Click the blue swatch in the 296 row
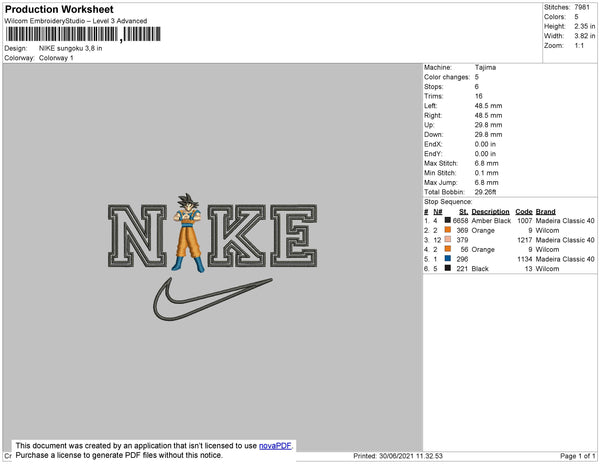This screenshot has height=464, width=600. pos(447,259)
